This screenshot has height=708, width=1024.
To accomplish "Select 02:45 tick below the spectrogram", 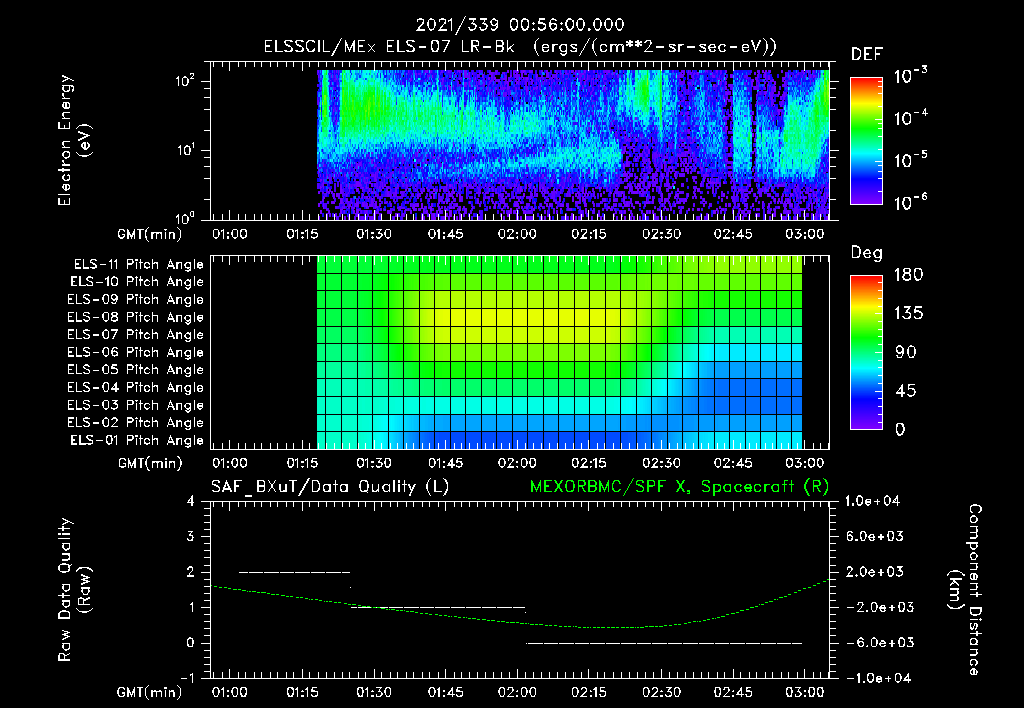I will 733,234.
